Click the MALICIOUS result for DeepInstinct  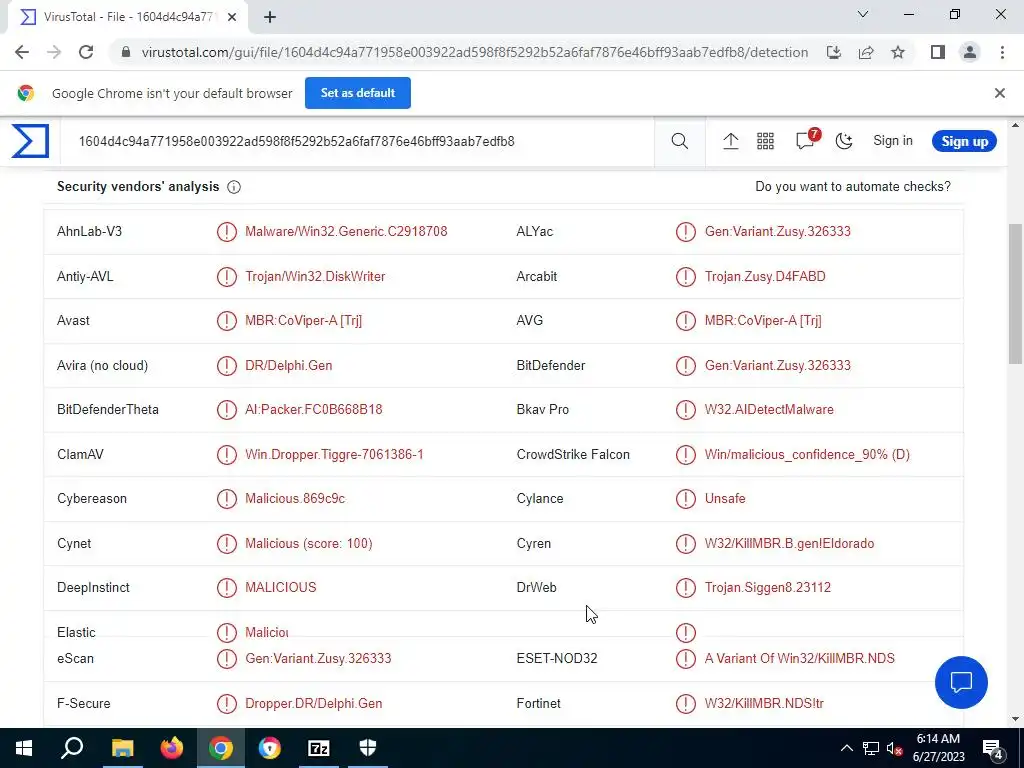pyautogui.click(x=281, y=588)
